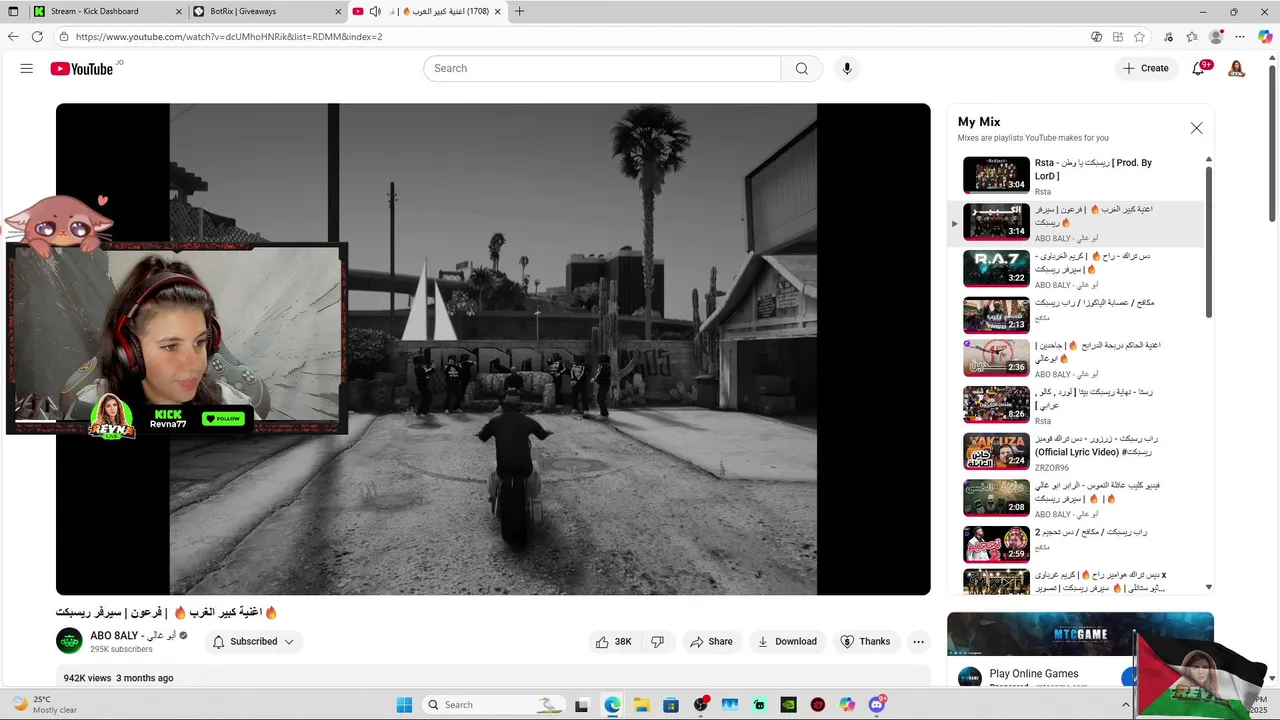Play the Rsta 3:04 playlist video

pyautogui.click(x=996, y=175)
